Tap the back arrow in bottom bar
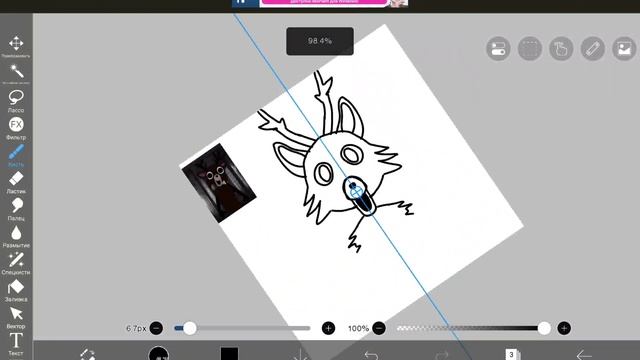The width and height of the screenshot is (640, 360). pos(584,355)
